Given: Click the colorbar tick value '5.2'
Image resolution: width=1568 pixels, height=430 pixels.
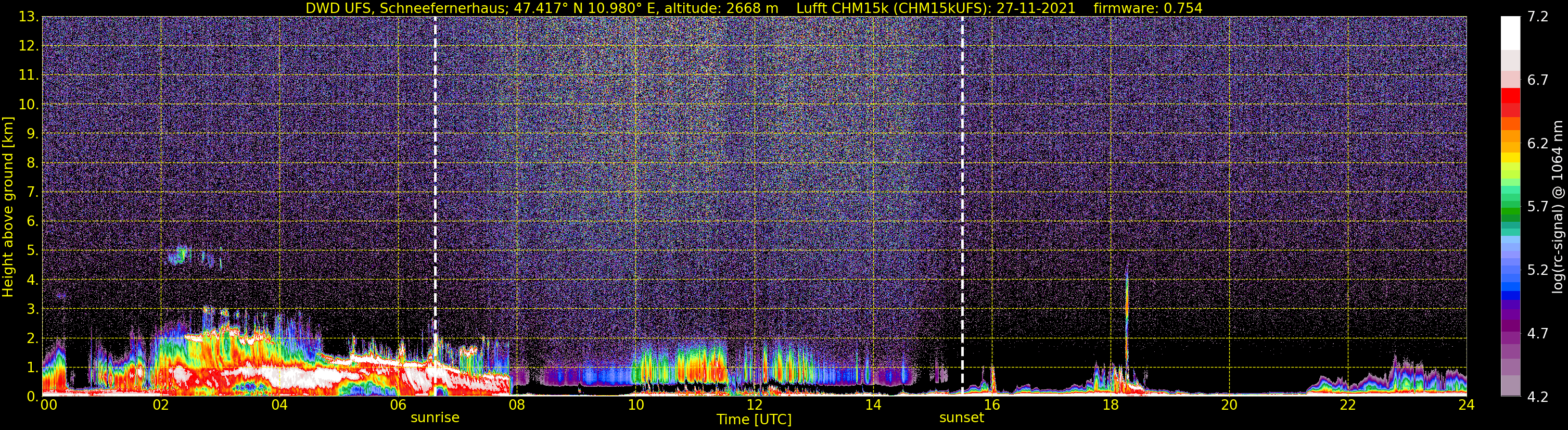Looking at the screenshot, I should point(1538,270).
